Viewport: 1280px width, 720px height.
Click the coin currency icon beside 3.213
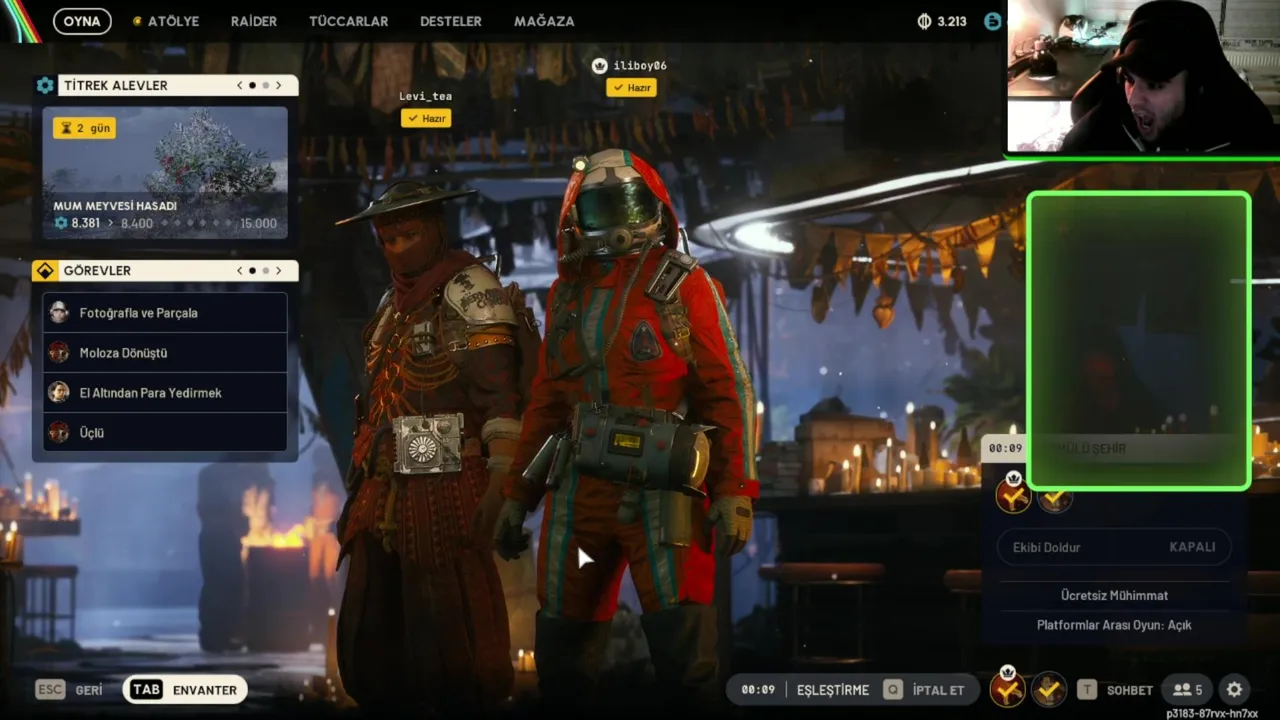(x=924, y=21)
